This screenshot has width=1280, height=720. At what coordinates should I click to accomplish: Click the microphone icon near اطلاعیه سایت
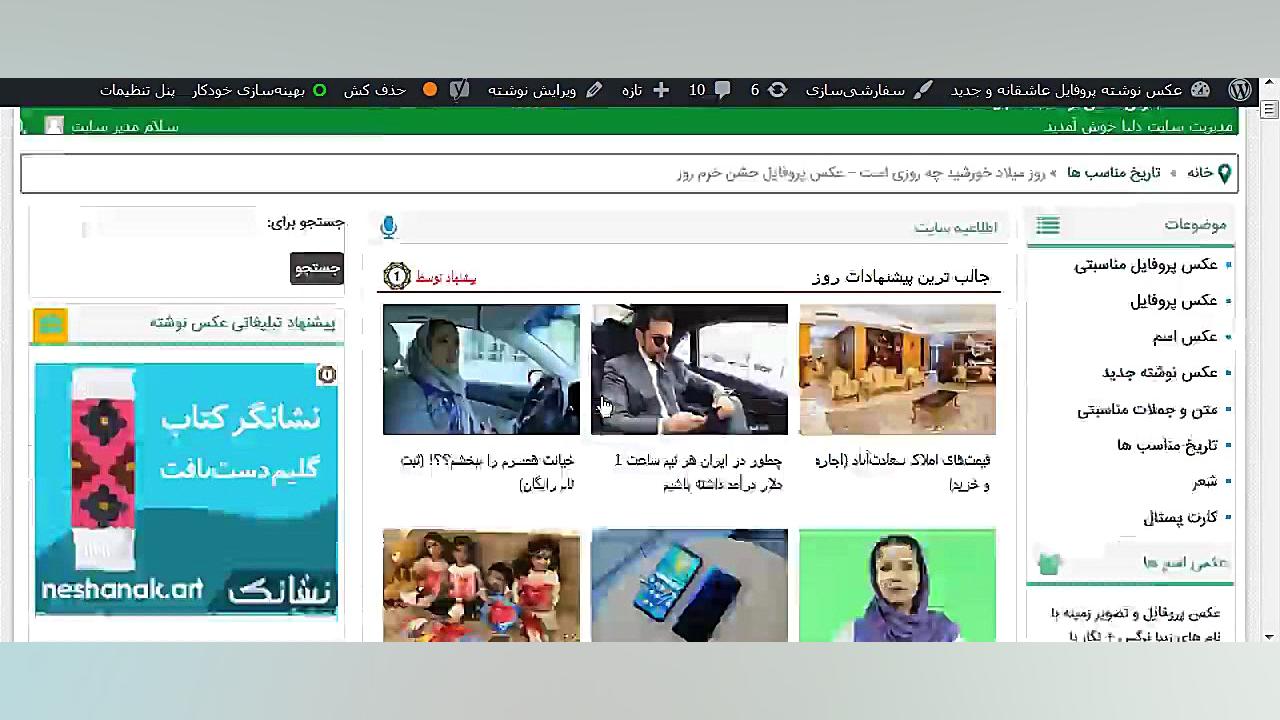pos(388,226)
